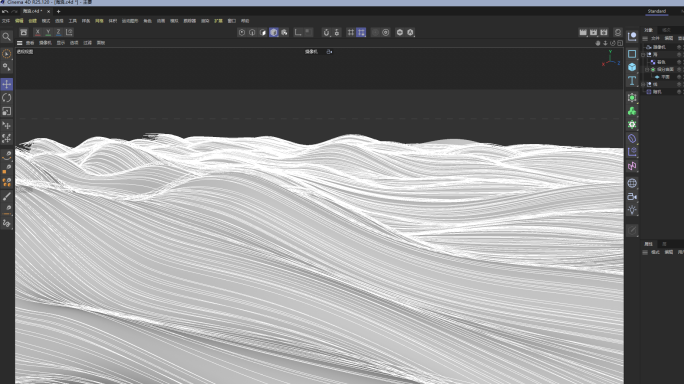Switch to Points mode
This screenshot has height=384, width=684.
tap(242, 32)
